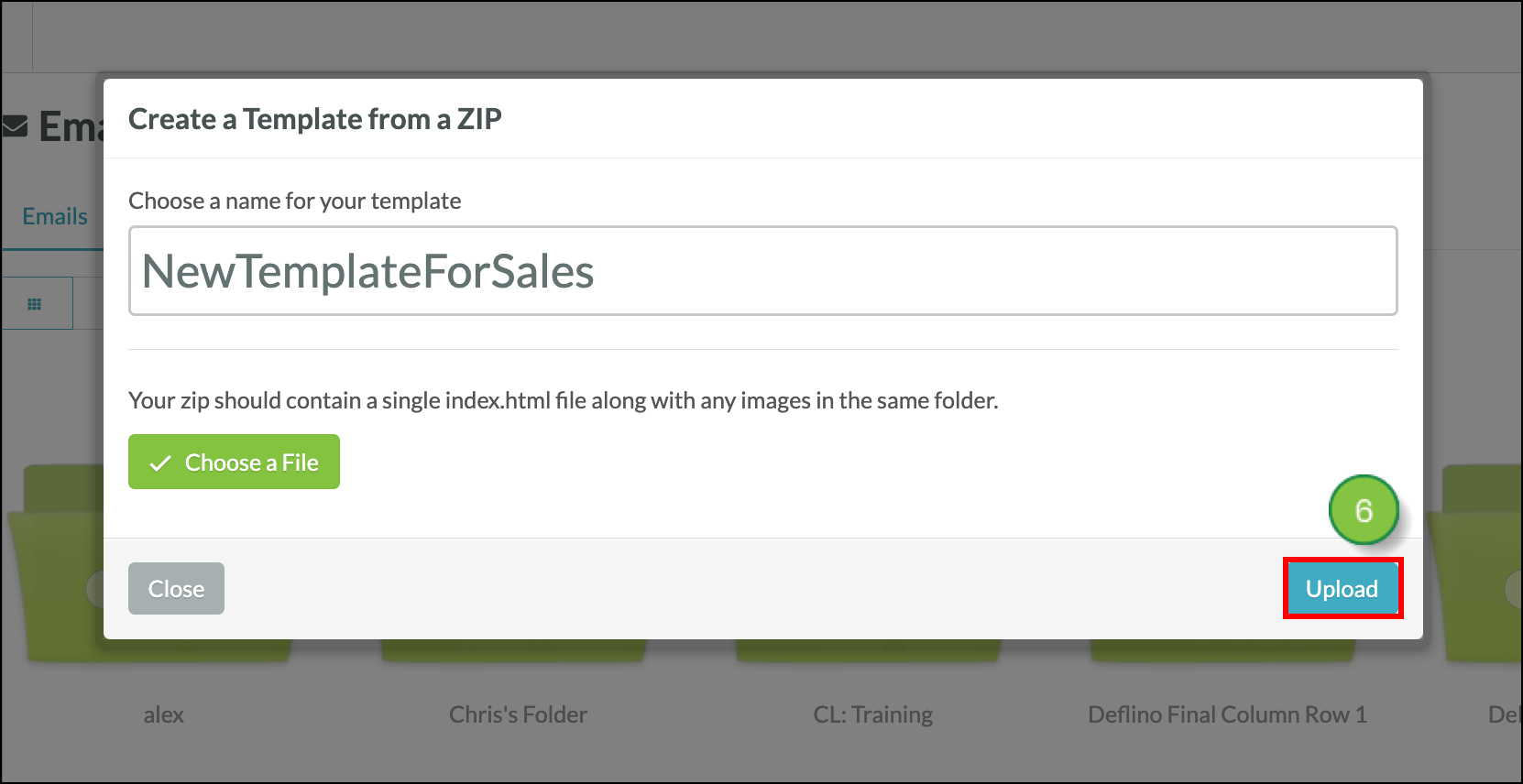
Task: Click the Close button in dialog
Action: pyautogui.click(x=176, y=589)
